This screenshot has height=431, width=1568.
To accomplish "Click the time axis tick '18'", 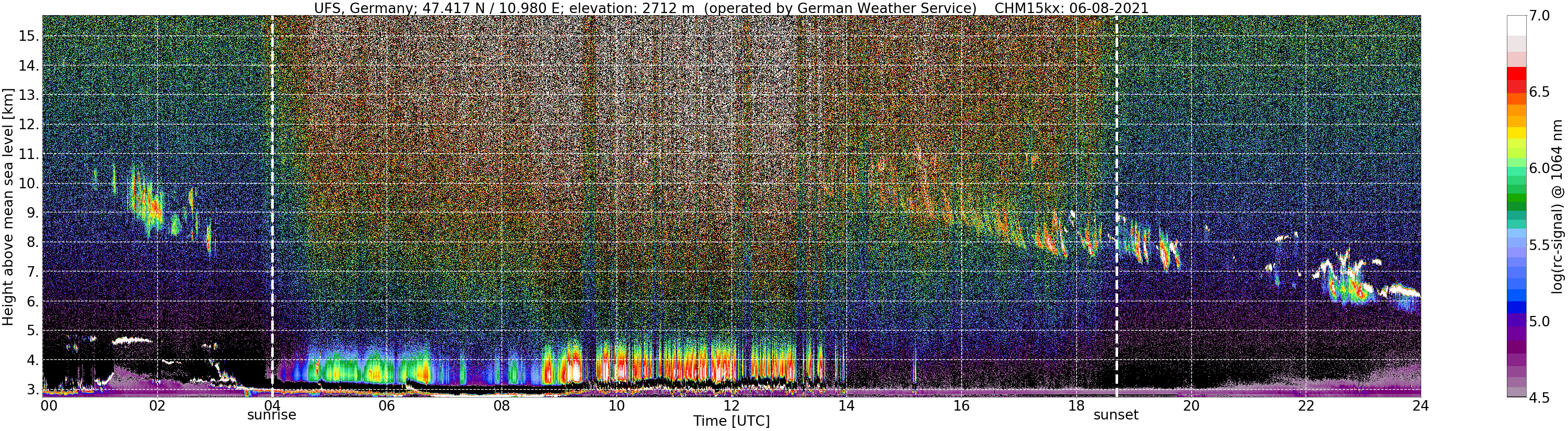I will 1076,406.
